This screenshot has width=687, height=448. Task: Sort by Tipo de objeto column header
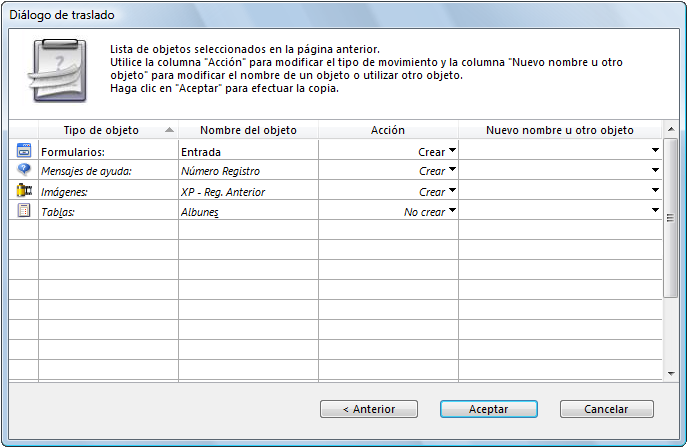tap(108, 130)
